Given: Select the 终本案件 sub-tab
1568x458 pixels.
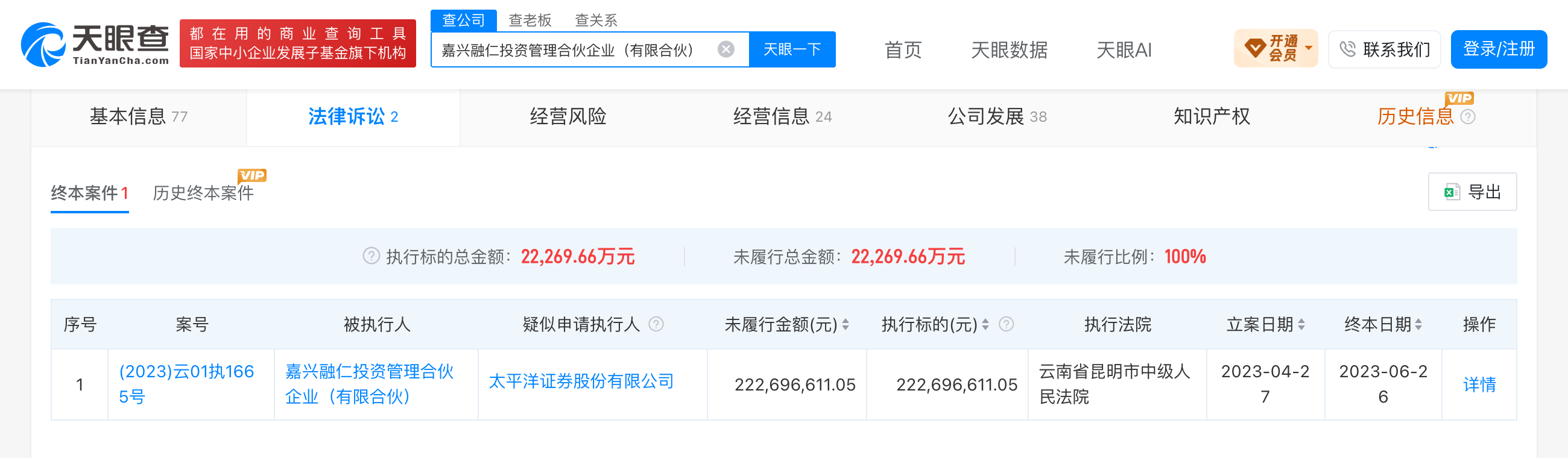Looking at the screenshot, I should click(89, 193).
